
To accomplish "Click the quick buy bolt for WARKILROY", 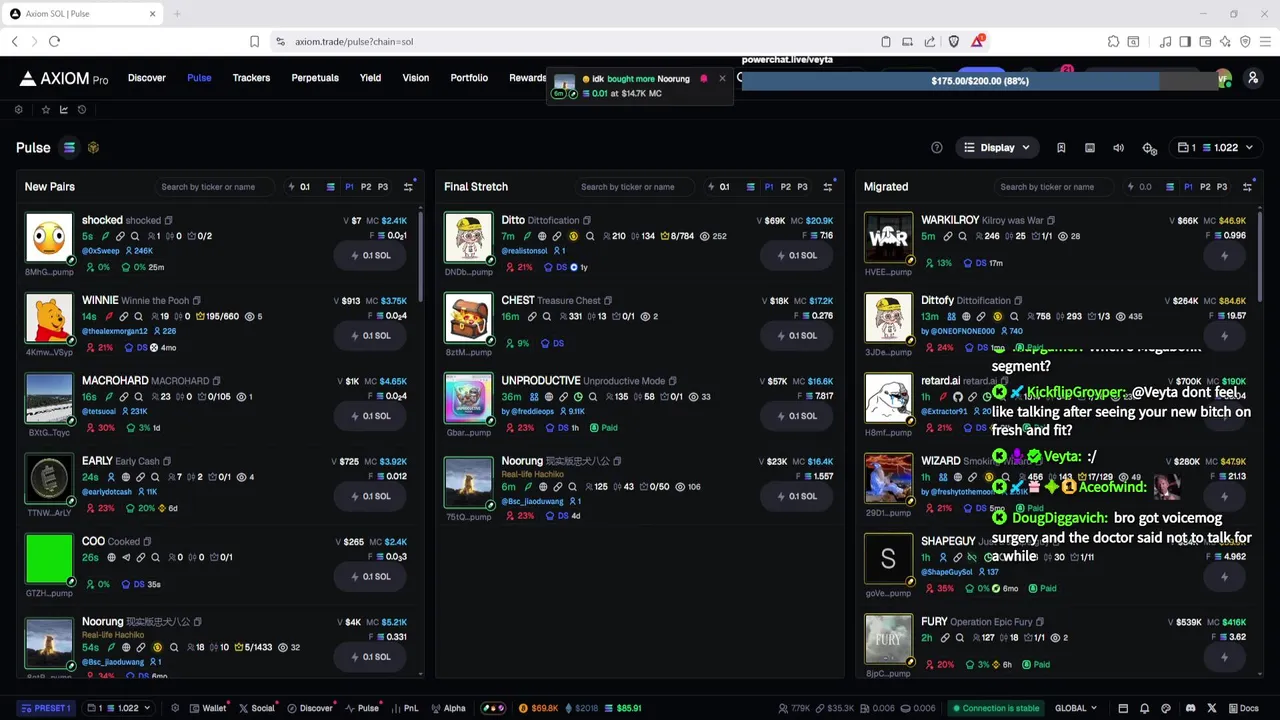I will coord(1224,255).
